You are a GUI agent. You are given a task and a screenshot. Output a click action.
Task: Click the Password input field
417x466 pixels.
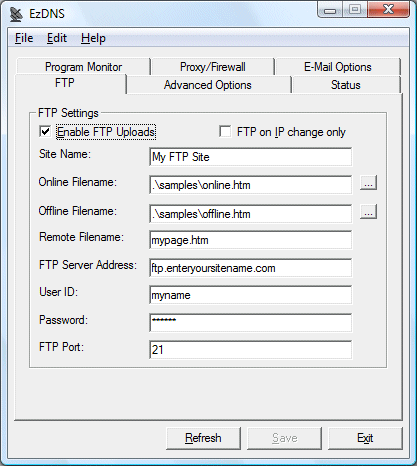[x=250, y=322]
